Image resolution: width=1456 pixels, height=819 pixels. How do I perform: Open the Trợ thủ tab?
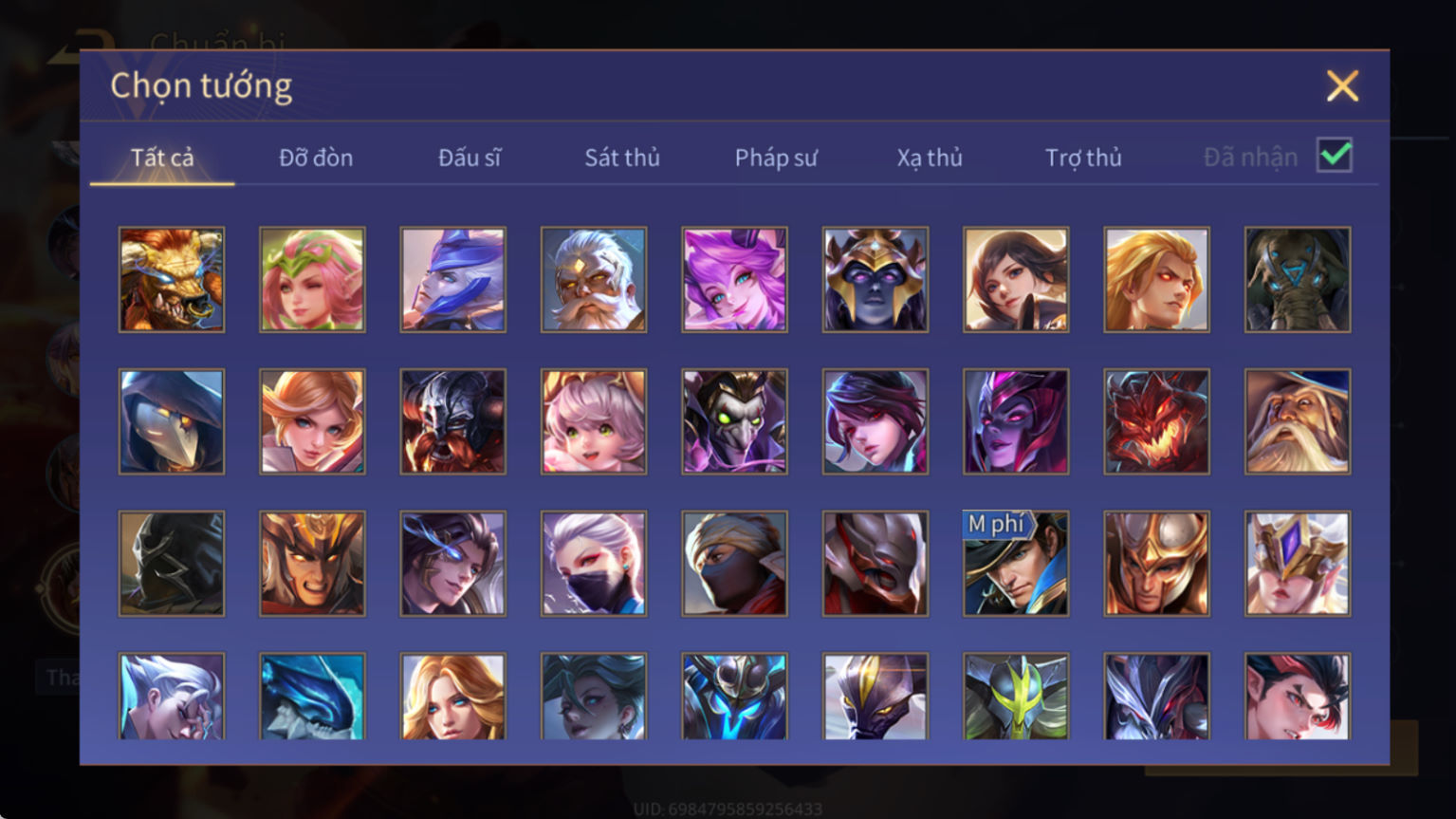(1083, 158)
